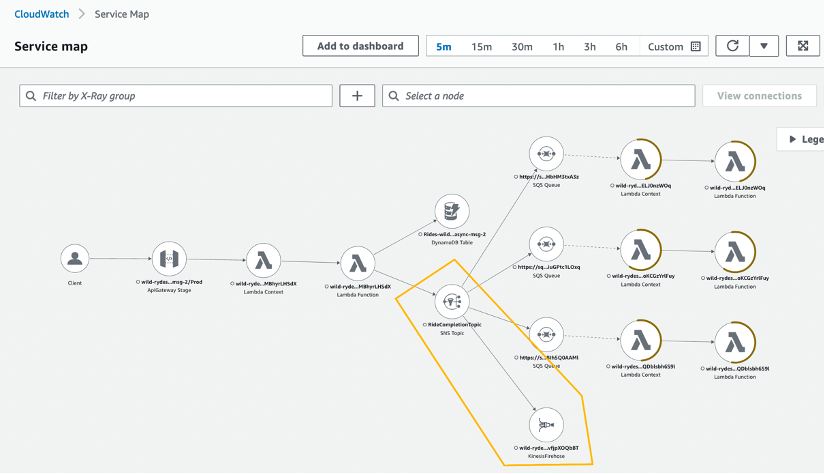
Task: Enter fullscreen with the expand icon
Action: [x=803, y=46]
